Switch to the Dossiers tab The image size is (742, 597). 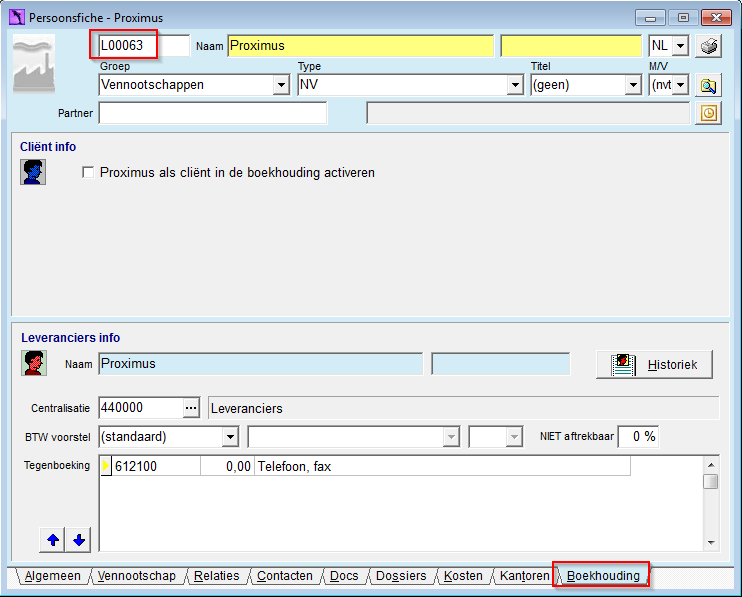401,576
